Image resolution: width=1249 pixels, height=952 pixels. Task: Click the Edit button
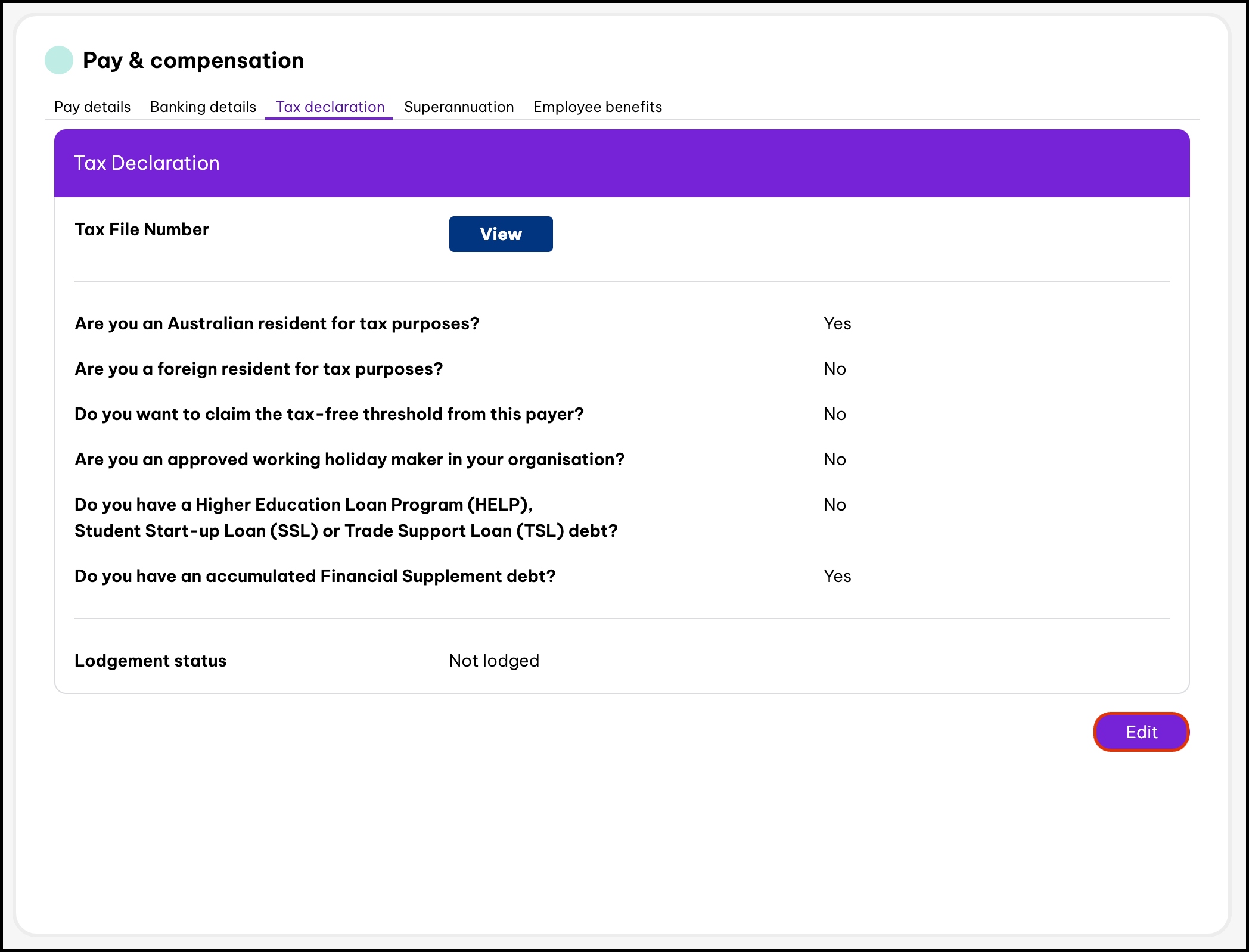coord(1141,732)
